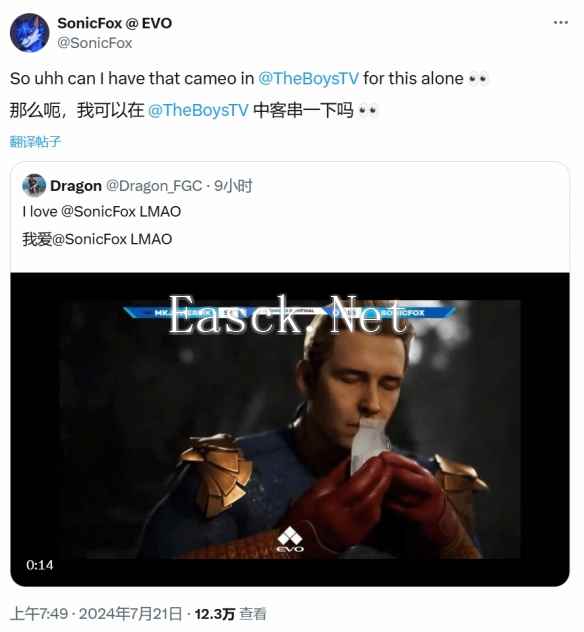Open the @Dragon_FGC handle

154,186
